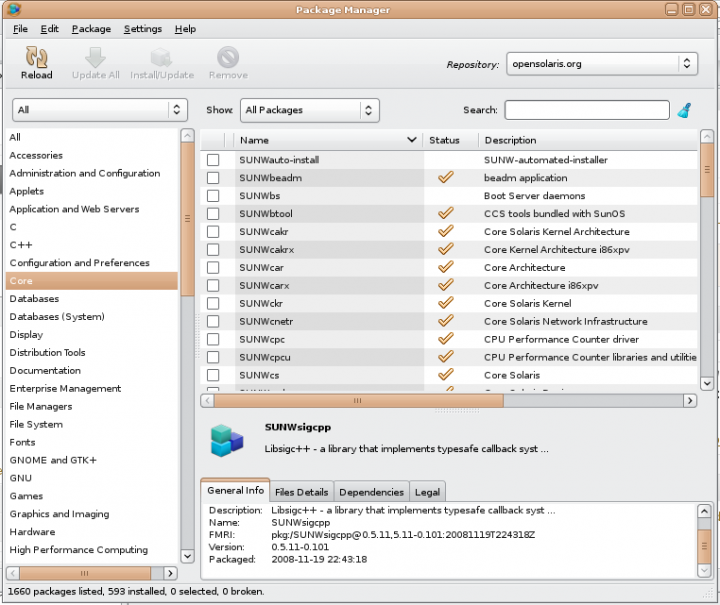Click the installed checkmark for SUNWbtool

tap(445, 213)
